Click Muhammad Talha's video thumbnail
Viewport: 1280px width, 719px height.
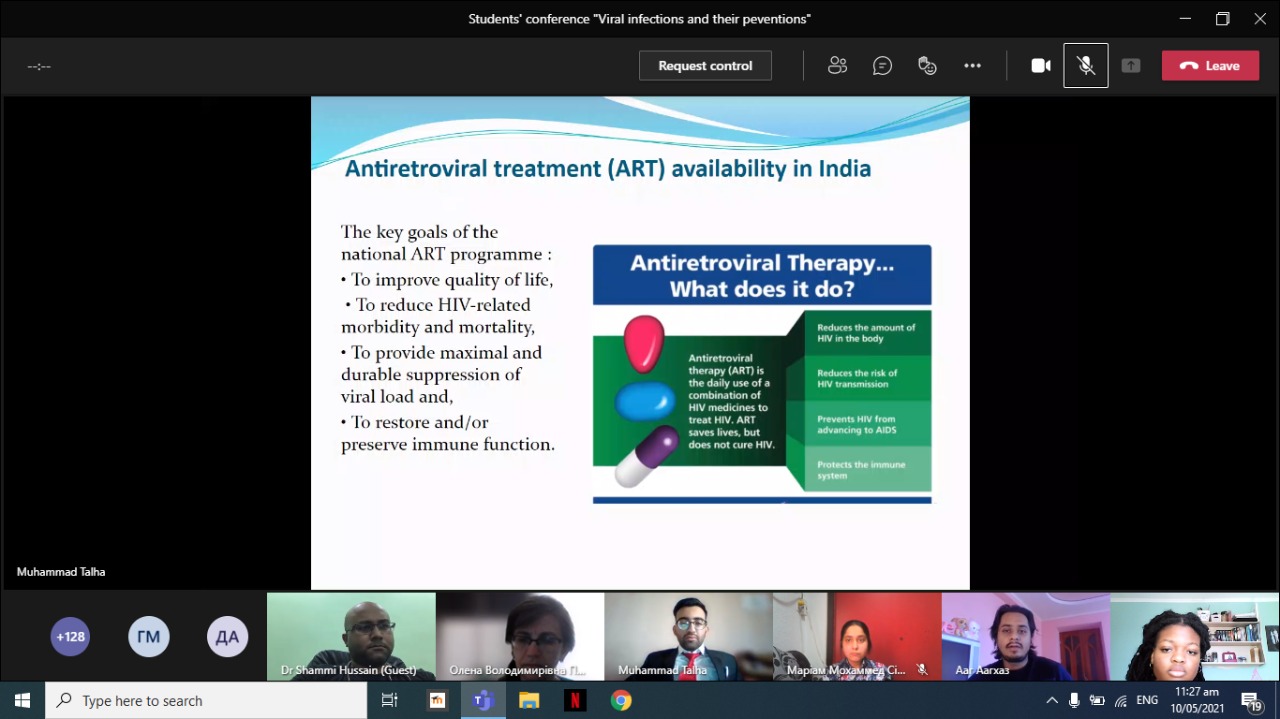pyautogui.click(x=688, y=636)
